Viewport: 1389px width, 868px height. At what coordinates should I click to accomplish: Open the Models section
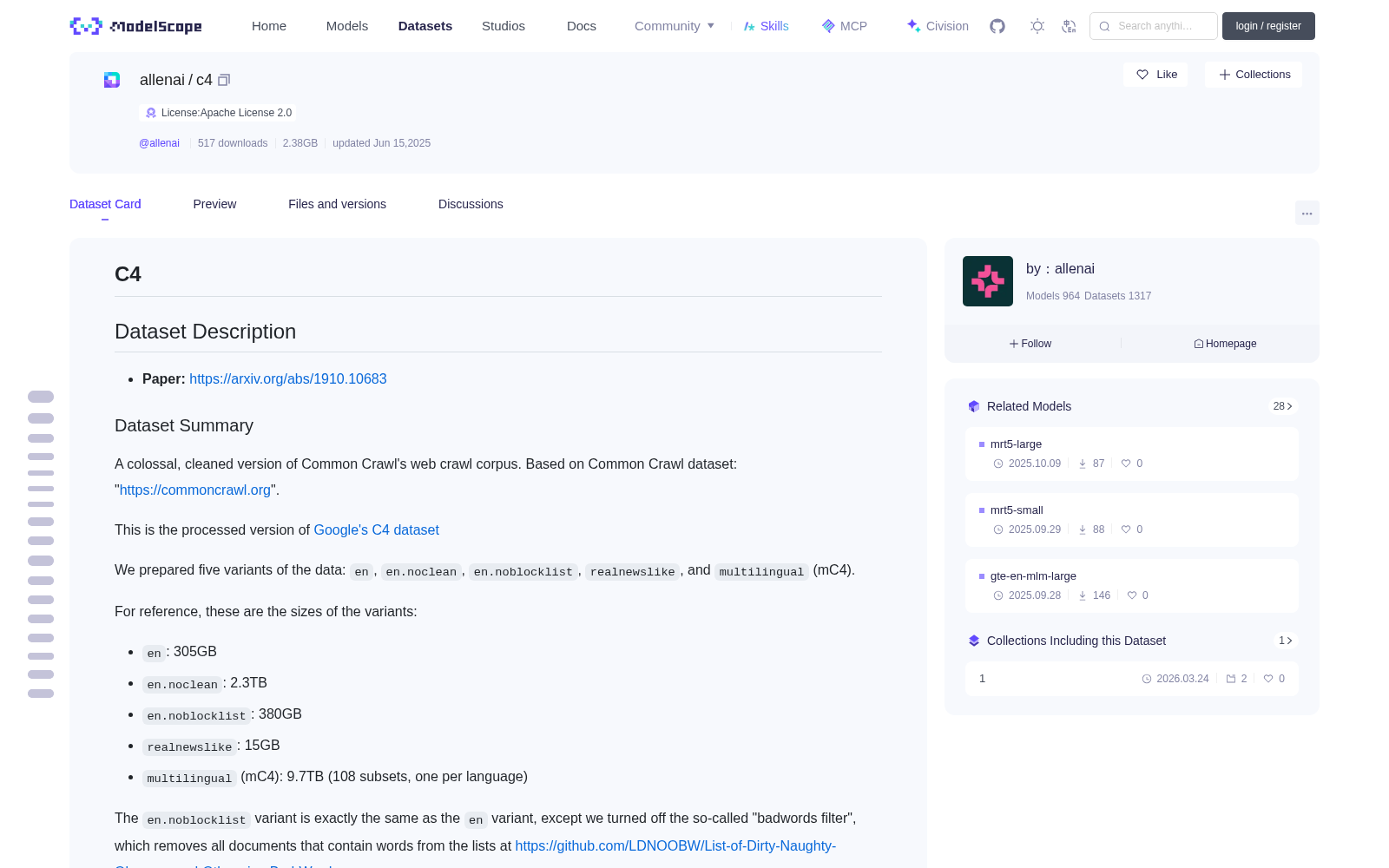[347, 26]
